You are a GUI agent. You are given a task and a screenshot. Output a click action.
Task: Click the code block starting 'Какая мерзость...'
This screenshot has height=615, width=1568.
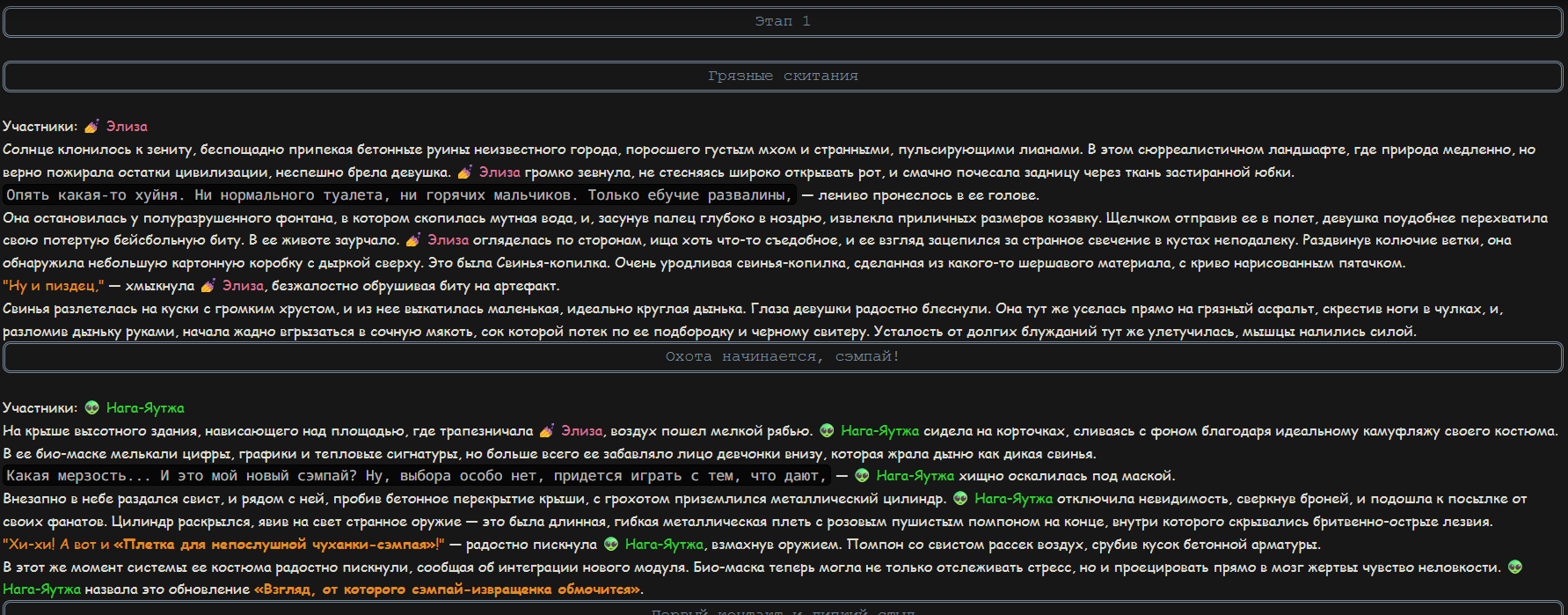[x=417, y=476]
